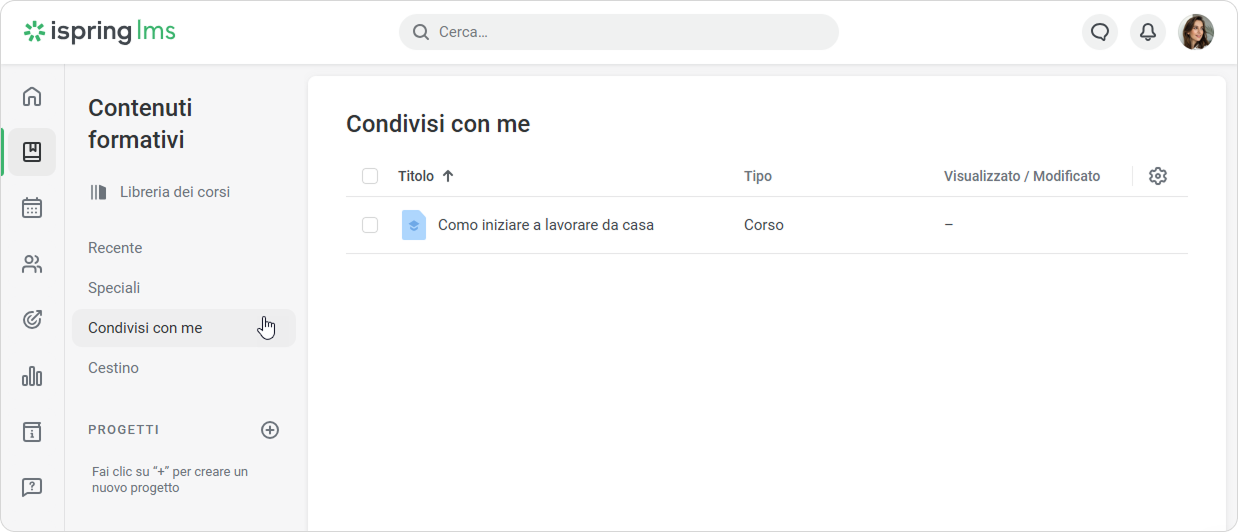Open the user profile avatar menu

pyautogui.click(x=1196, y=32)
